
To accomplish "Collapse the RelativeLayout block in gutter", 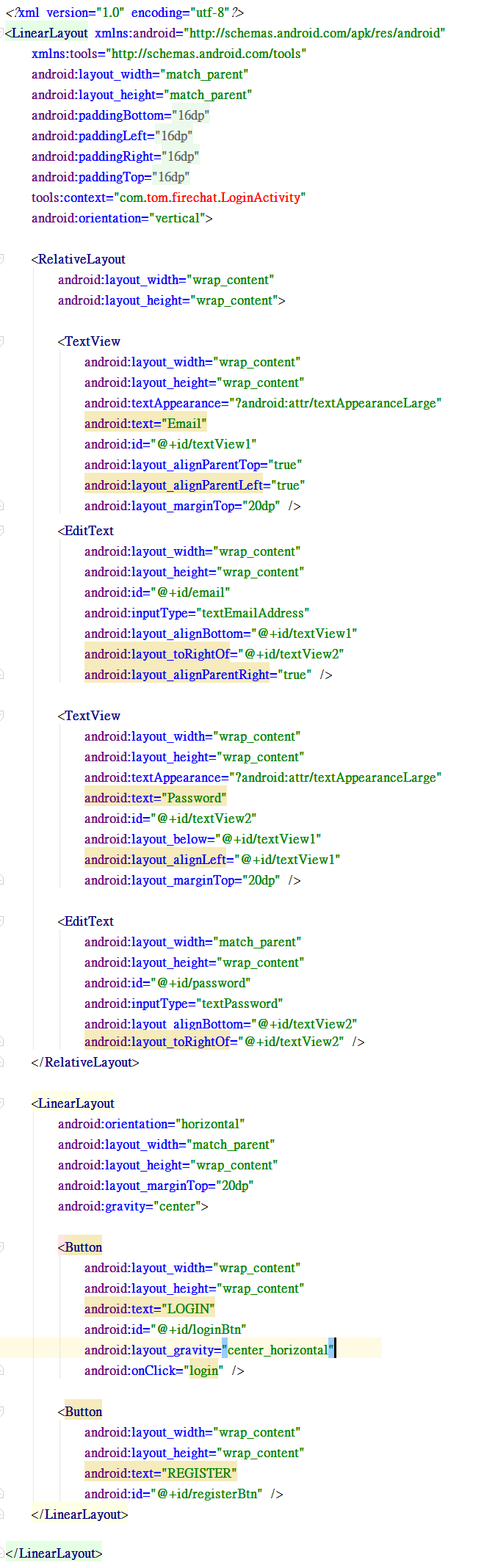I will pos(1,259).
